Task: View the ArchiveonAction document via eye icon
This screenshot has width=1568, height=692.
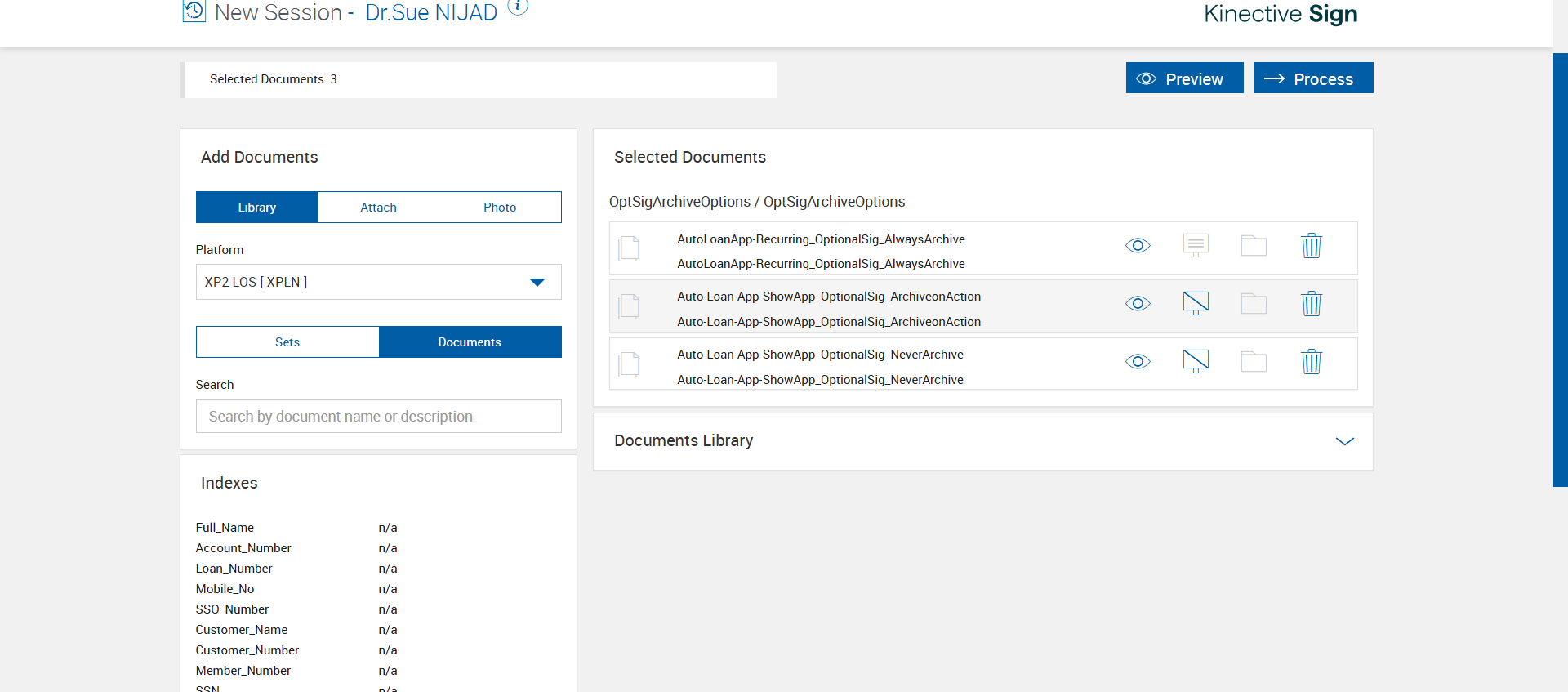Action: pyautogui.click(x=1138, y=304)
